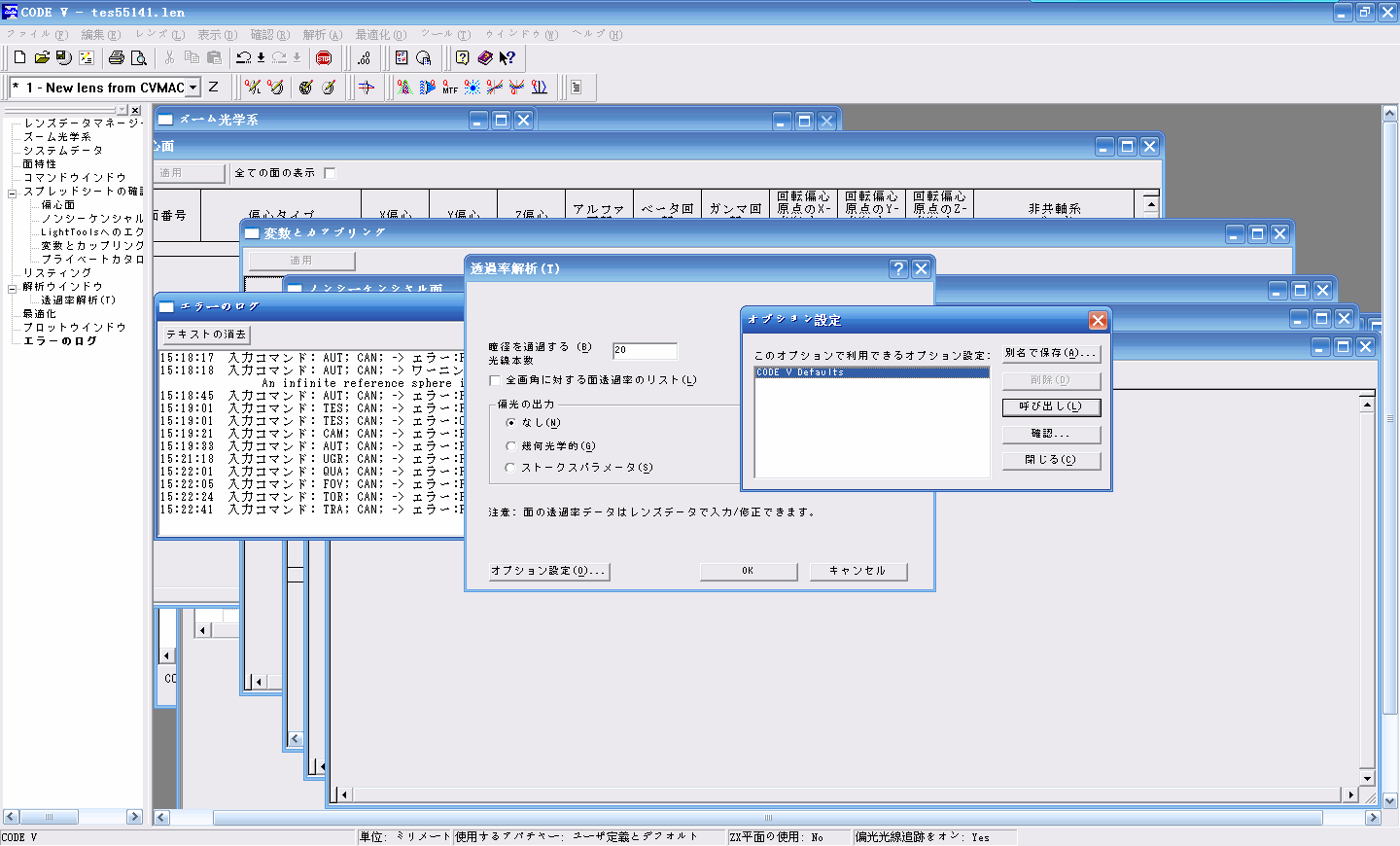Collapse the 解析ウインドウ tree node
Image resolution: width=1400 pixels, height=846 pixels.
coord(13,288)
